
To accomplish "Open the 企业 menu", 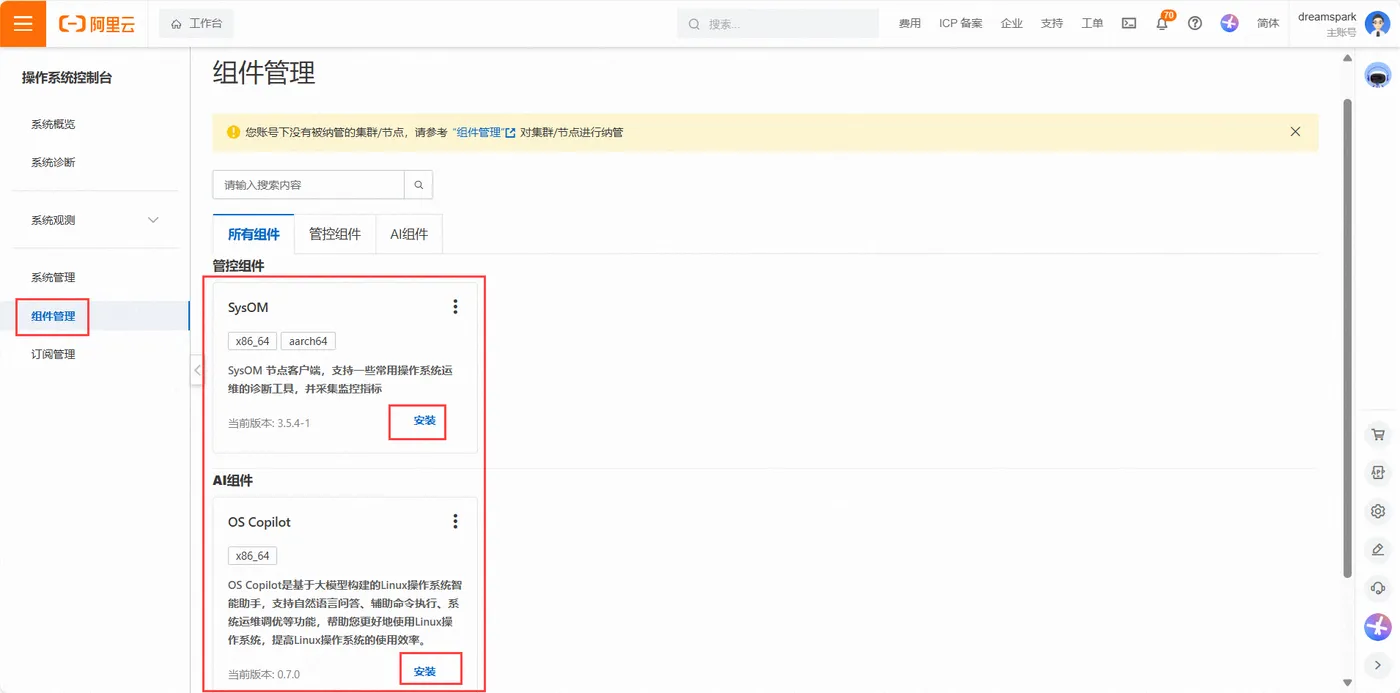I will pyautogui.click(x=1011, y=23).
